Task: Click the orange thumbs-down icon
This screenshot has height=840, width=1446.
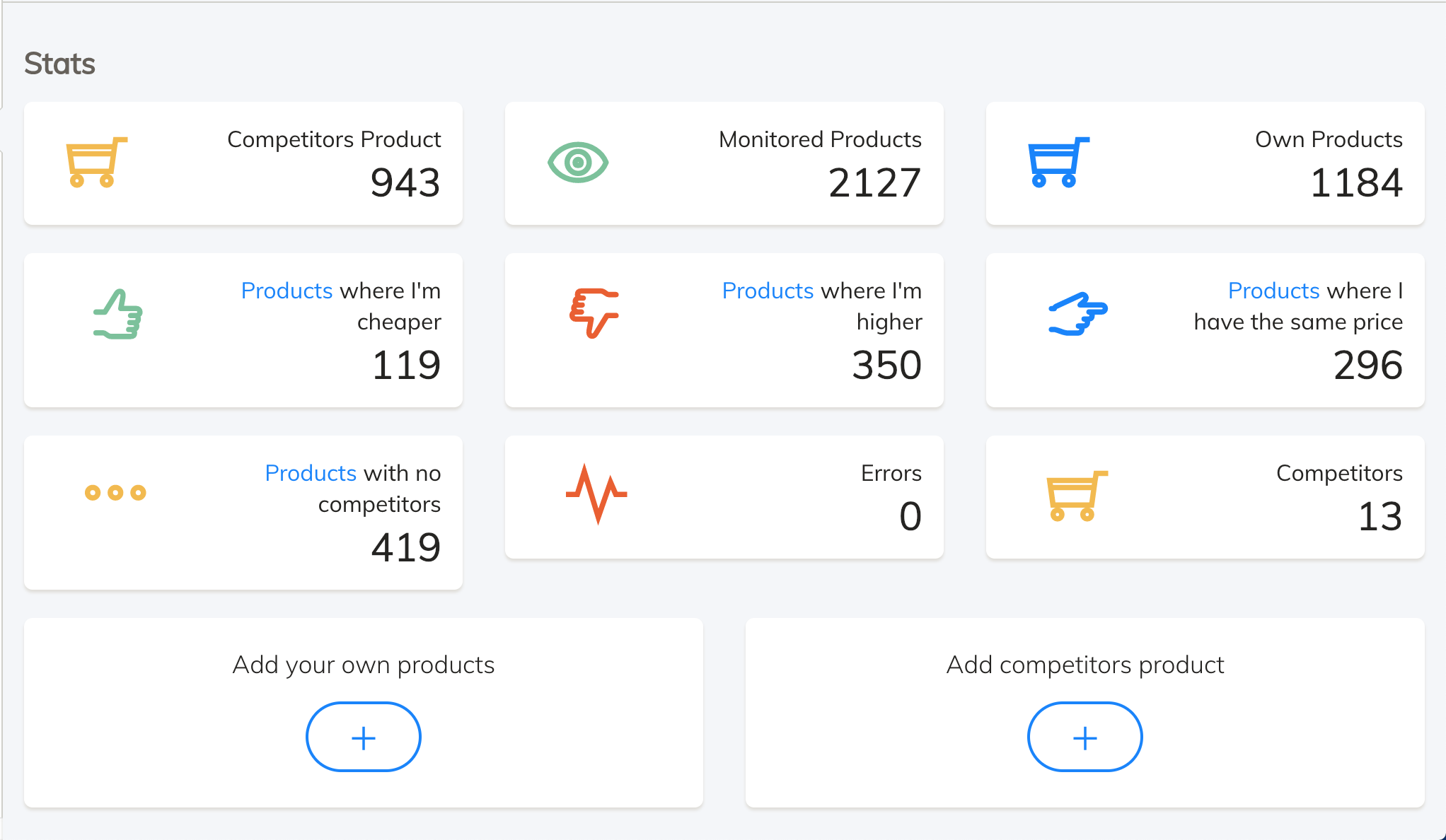Action: pos(595,313)
